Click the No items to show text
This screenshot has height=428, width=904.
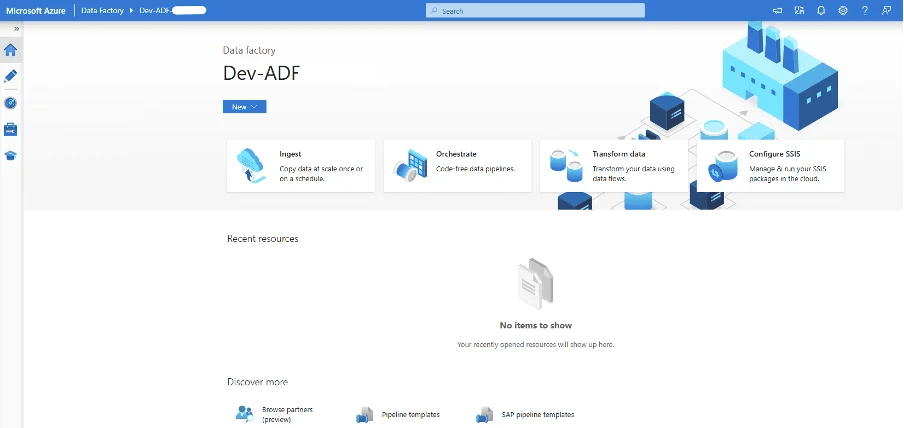point(536,325)
